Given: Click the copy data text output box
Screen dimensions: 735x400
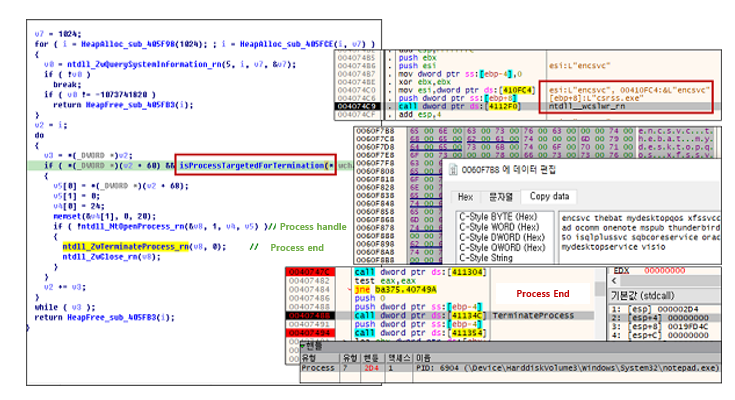Looking at the screenshot, I should pyautogui.click(x=639, y=237).
